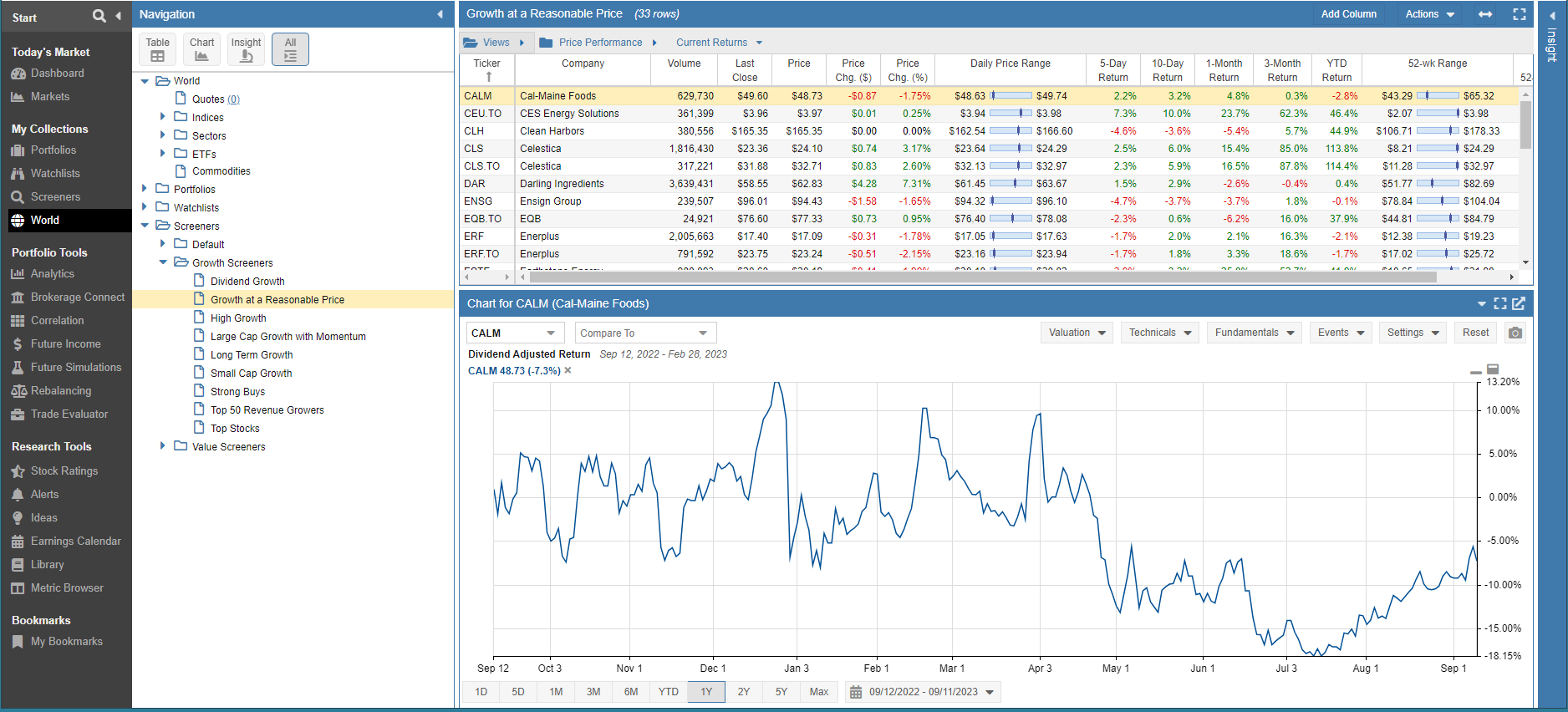This screenshot has height=712, width=1568.
Task: Open Alerts bell item
Action: click(44, 495)
